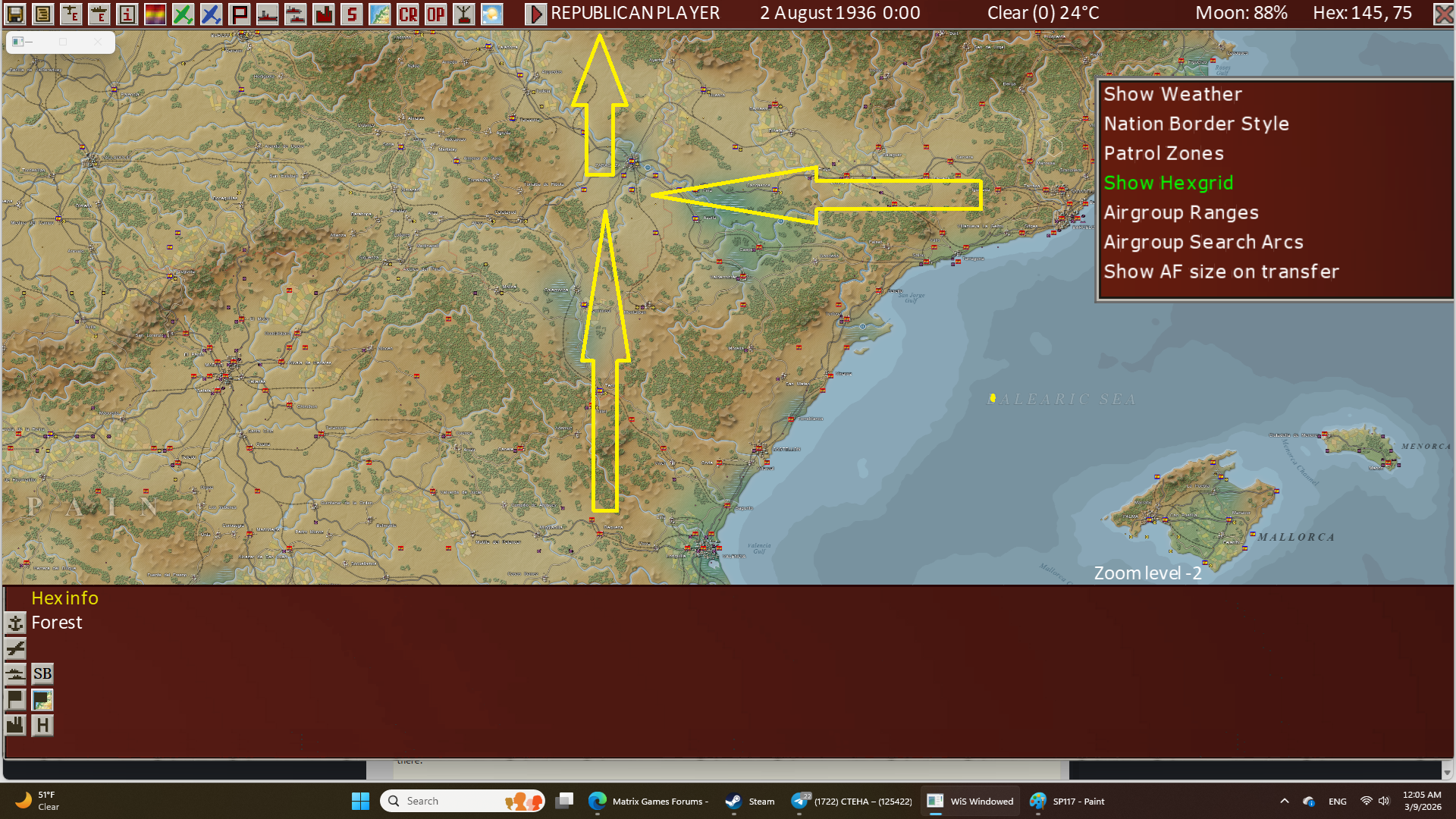Viewport: 1456px width, 819px height.
Task: Toggle Show Weather in the map menu
Action: pos(1172,94)
